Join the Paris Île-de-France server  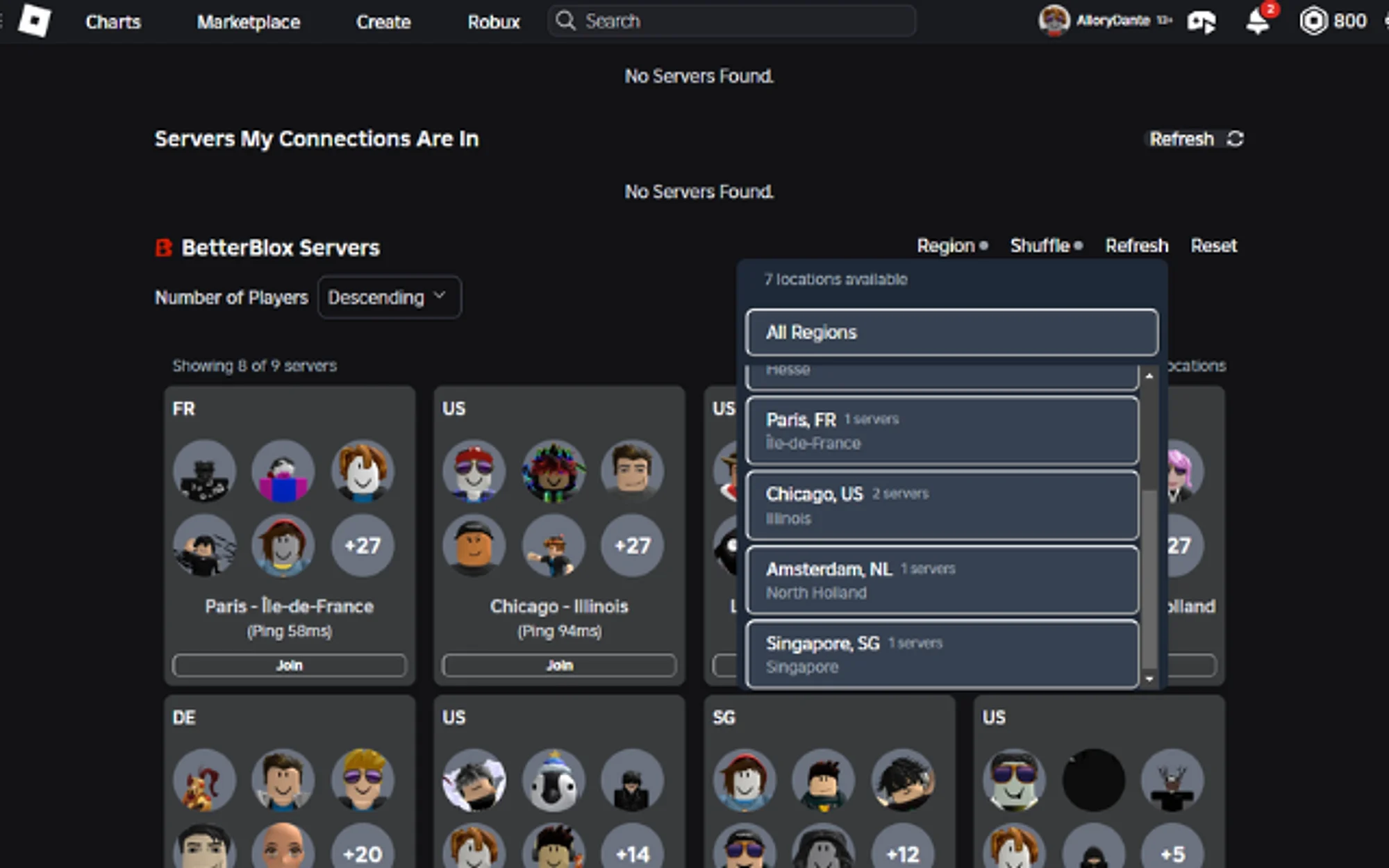click(290, 665)
